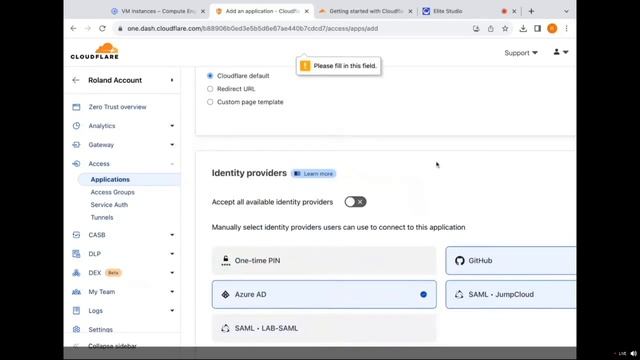This screenshot has height=360, width=640.
Task: Open the Chrome profile avatar
Action: point(552,28)
